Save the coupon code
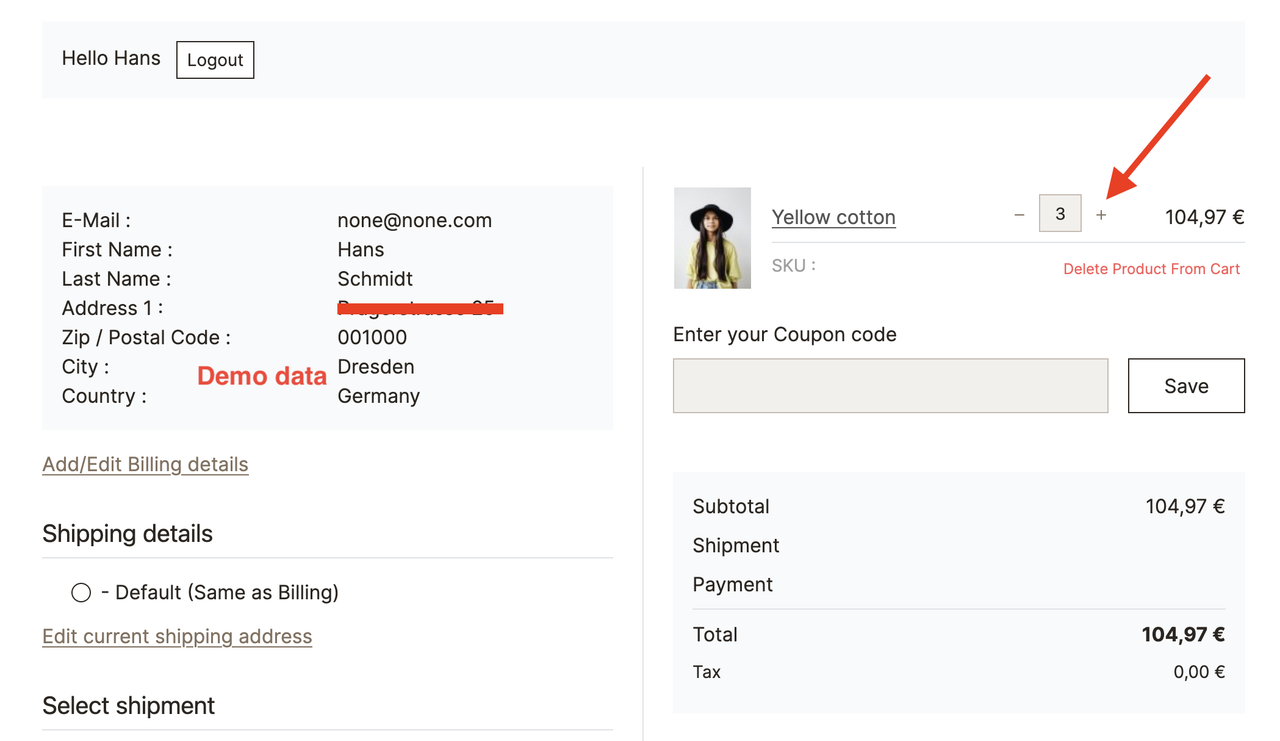1280x741 pixels. 1186,386
